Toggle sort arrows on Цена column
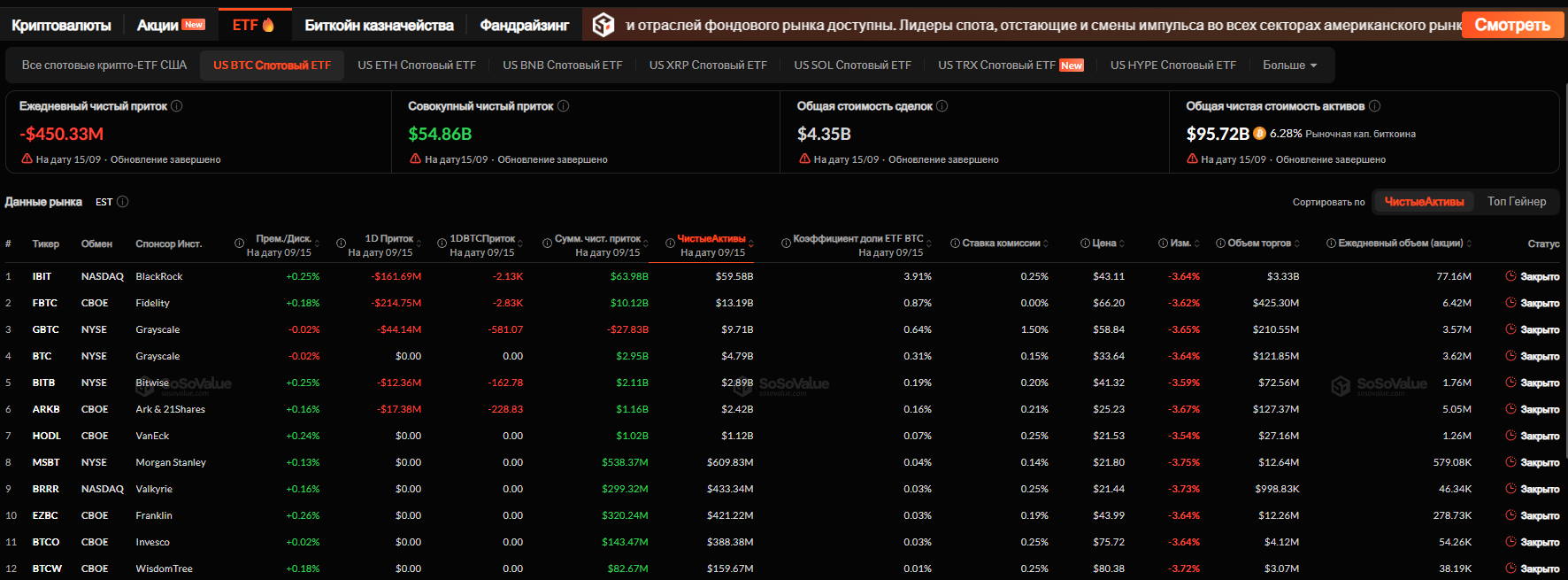The width and height of the screenshot is (1568, 580). point(1122,244)
